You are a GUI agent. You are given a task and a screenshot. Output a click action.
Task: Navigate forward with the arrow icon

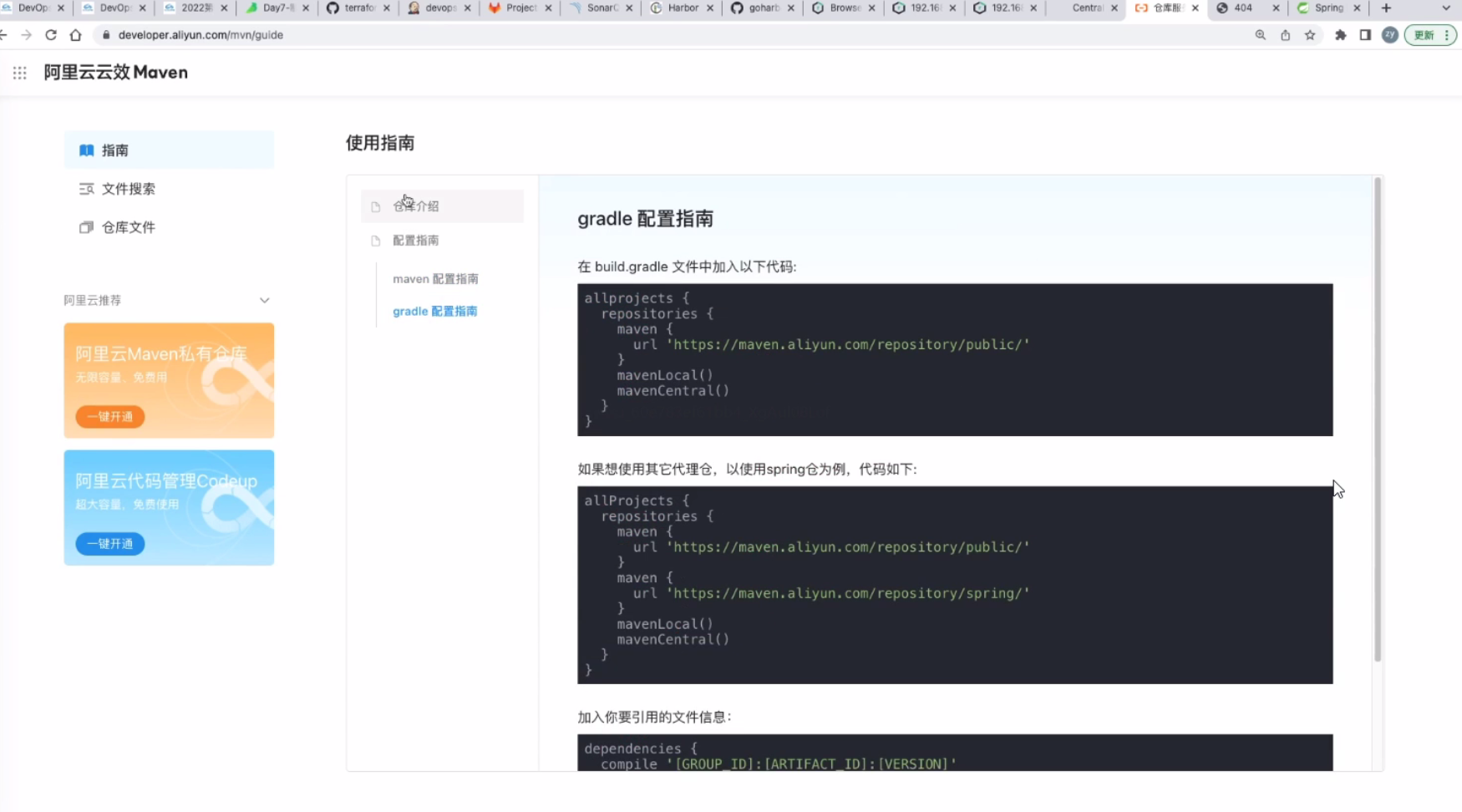point(26,35)
